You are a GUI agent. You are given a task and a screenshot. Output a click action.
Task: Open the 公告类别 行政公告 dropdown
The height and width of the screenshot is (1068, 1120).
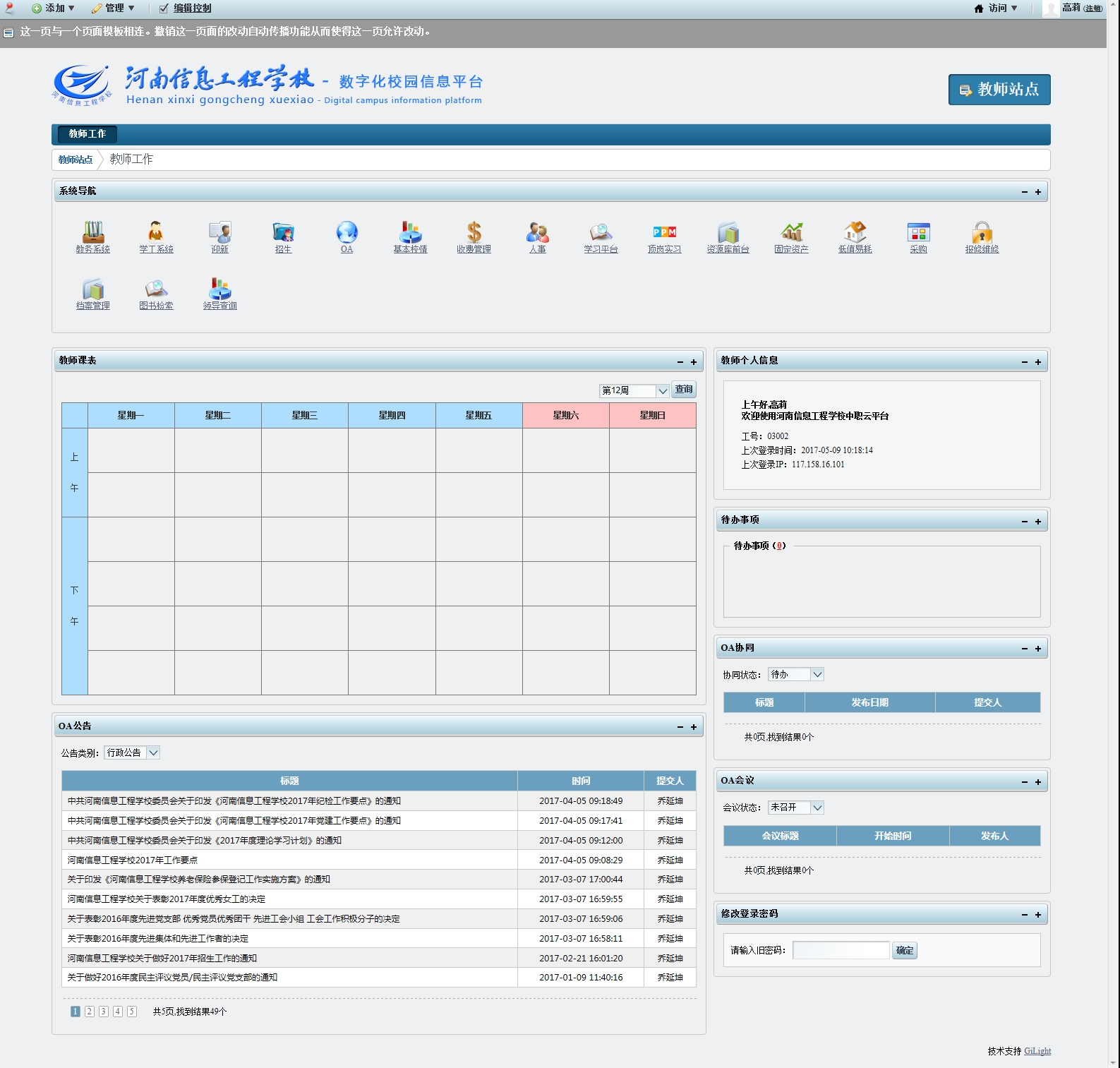[153, 752]
